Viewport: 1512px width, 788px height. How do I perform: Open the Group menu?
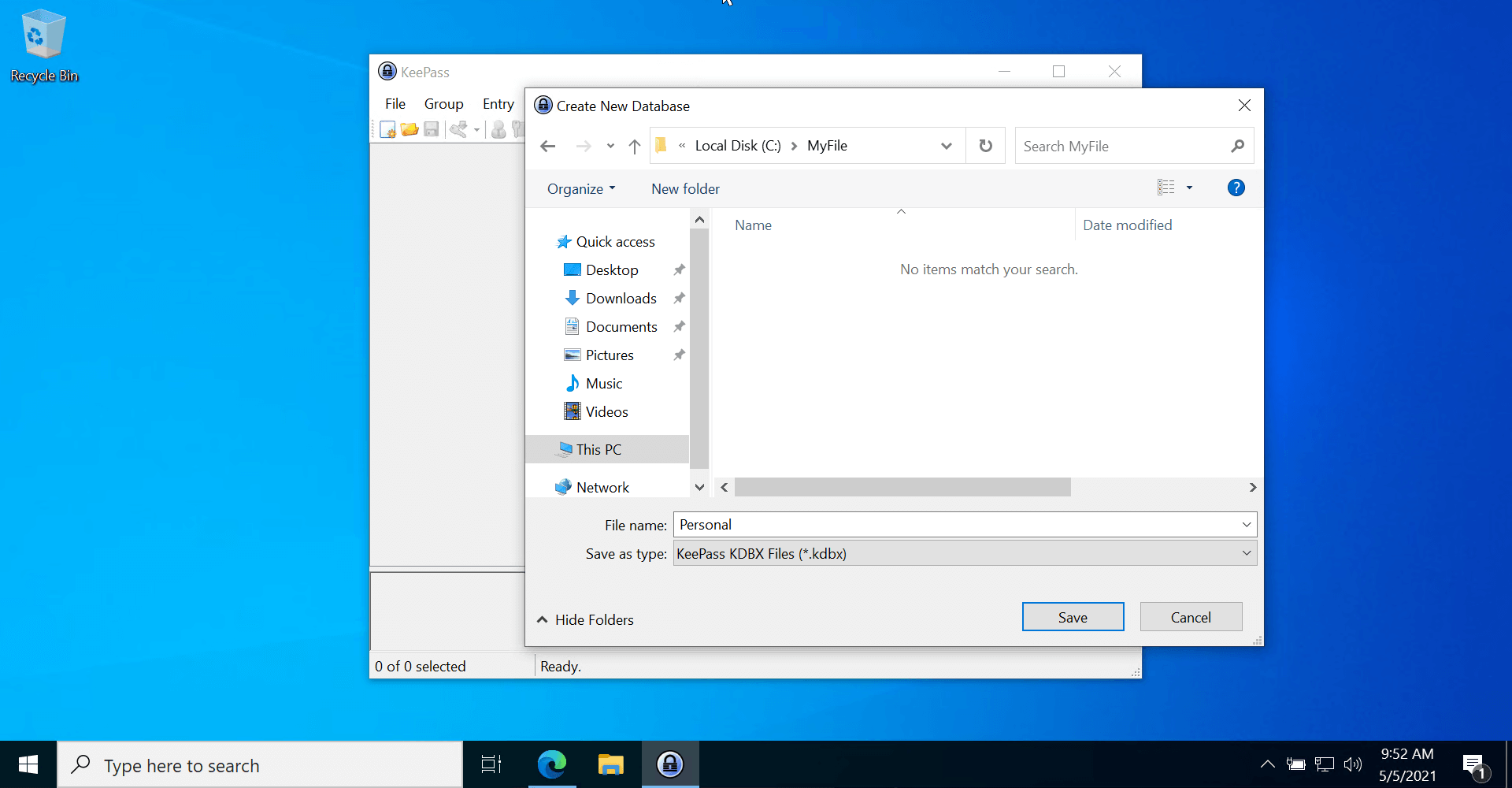pos(443,103)
